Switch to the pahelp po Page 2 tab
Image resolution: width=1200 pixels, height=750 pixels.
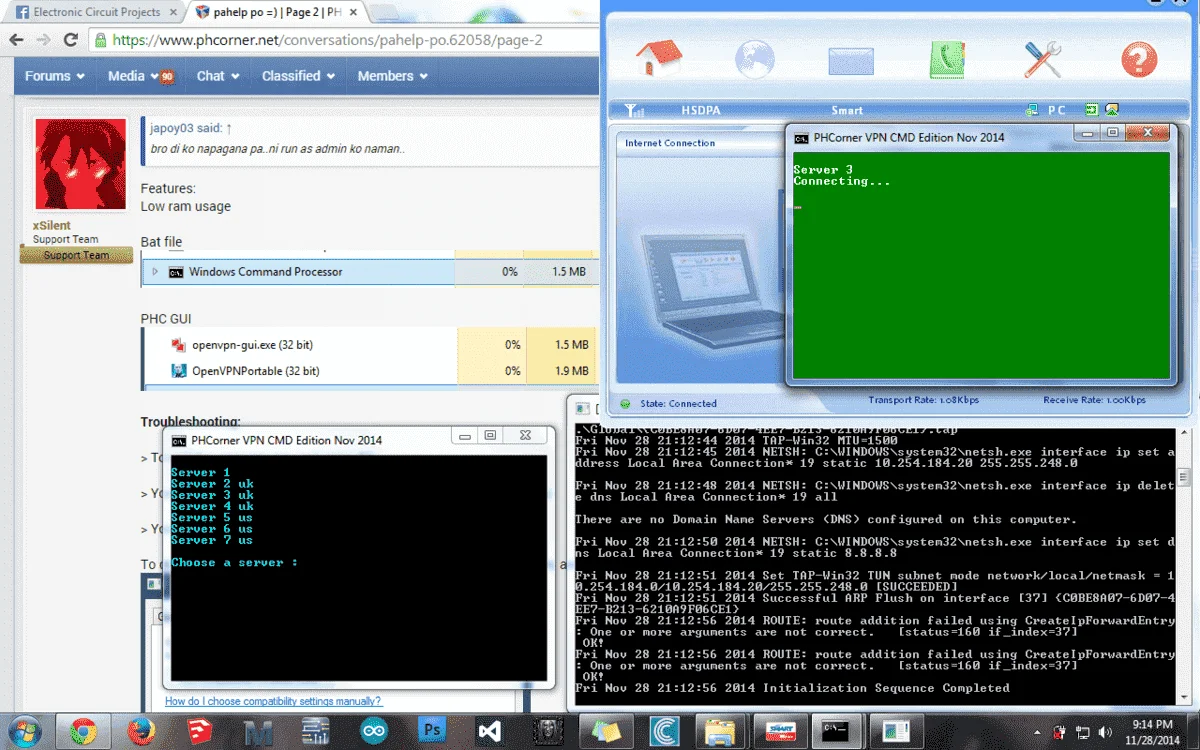(x=274, y=13)
